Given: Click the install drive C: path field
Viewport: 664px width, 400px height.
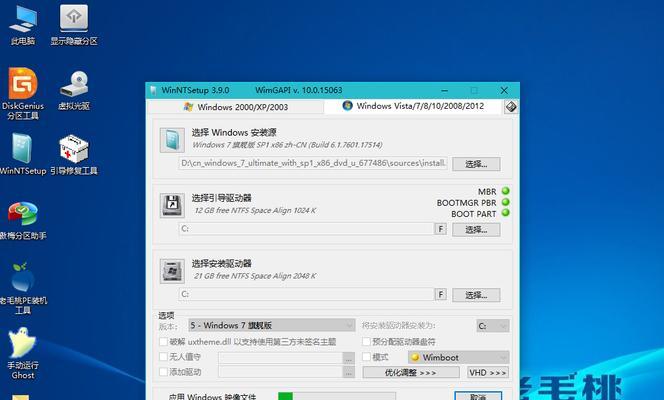Looking at the screenshot, I should pos(306,294).
